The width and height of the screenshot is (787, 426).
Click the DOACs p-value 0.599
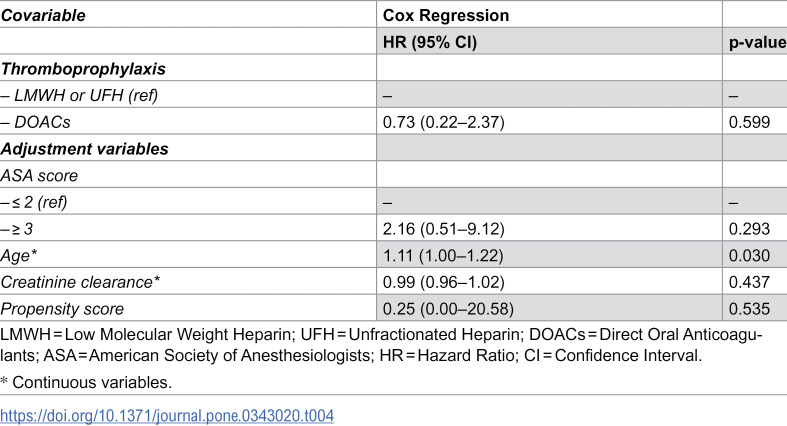(x=749, y=122)
